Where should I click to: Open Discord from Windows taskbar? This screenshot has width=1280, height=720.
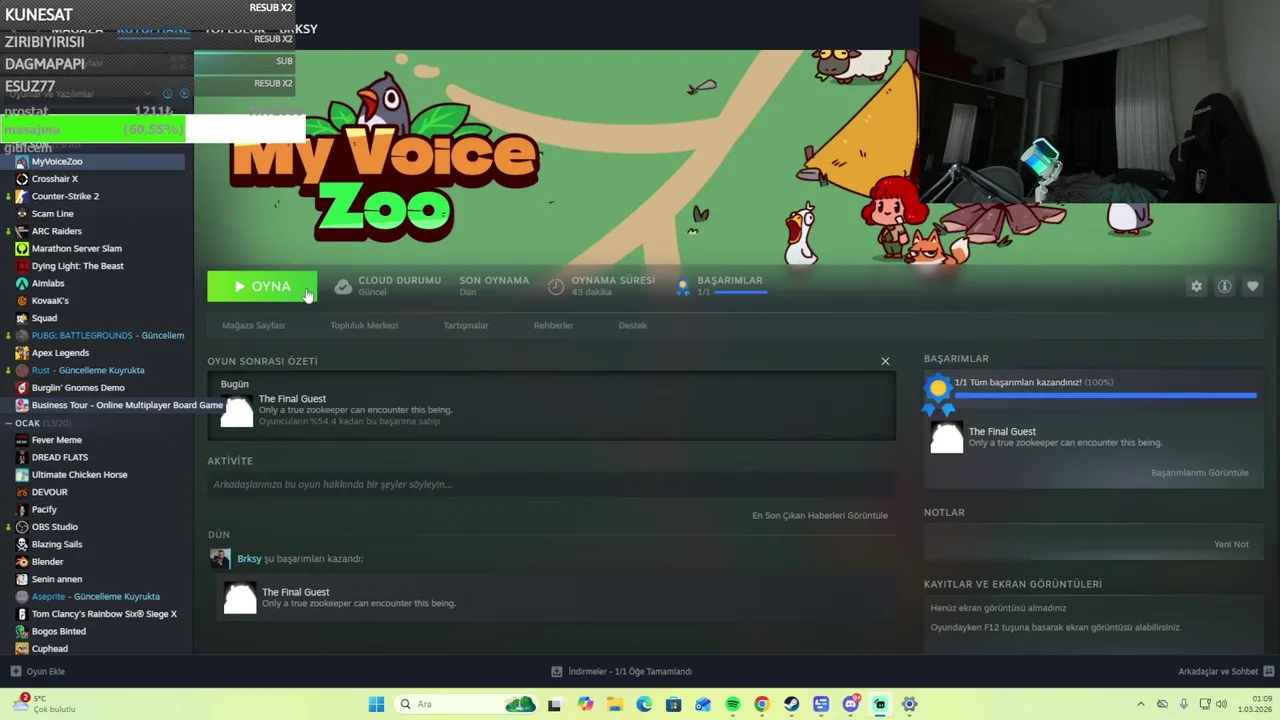point(850,704)
